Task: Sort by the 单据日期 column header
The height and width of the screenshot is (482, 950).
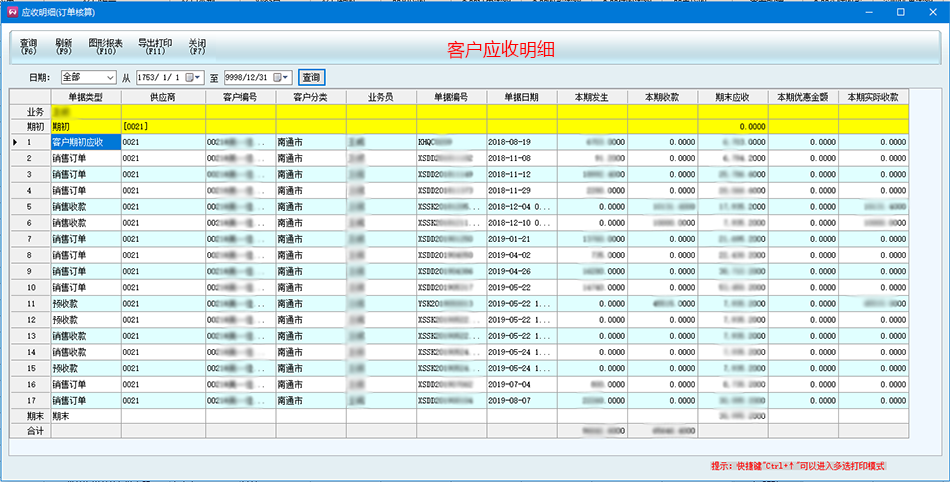Action: click(x=522, y=97)
